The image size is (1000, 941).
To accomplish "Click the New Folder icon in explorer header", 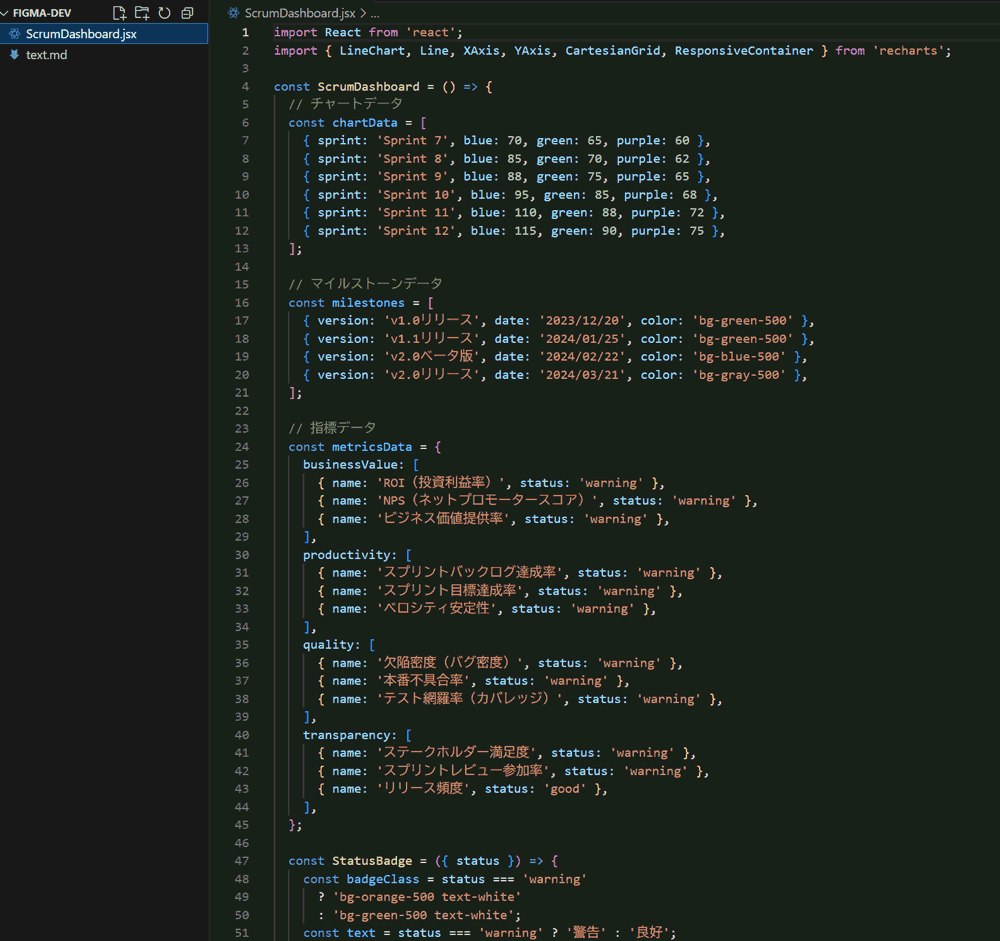I will (142, 13).
